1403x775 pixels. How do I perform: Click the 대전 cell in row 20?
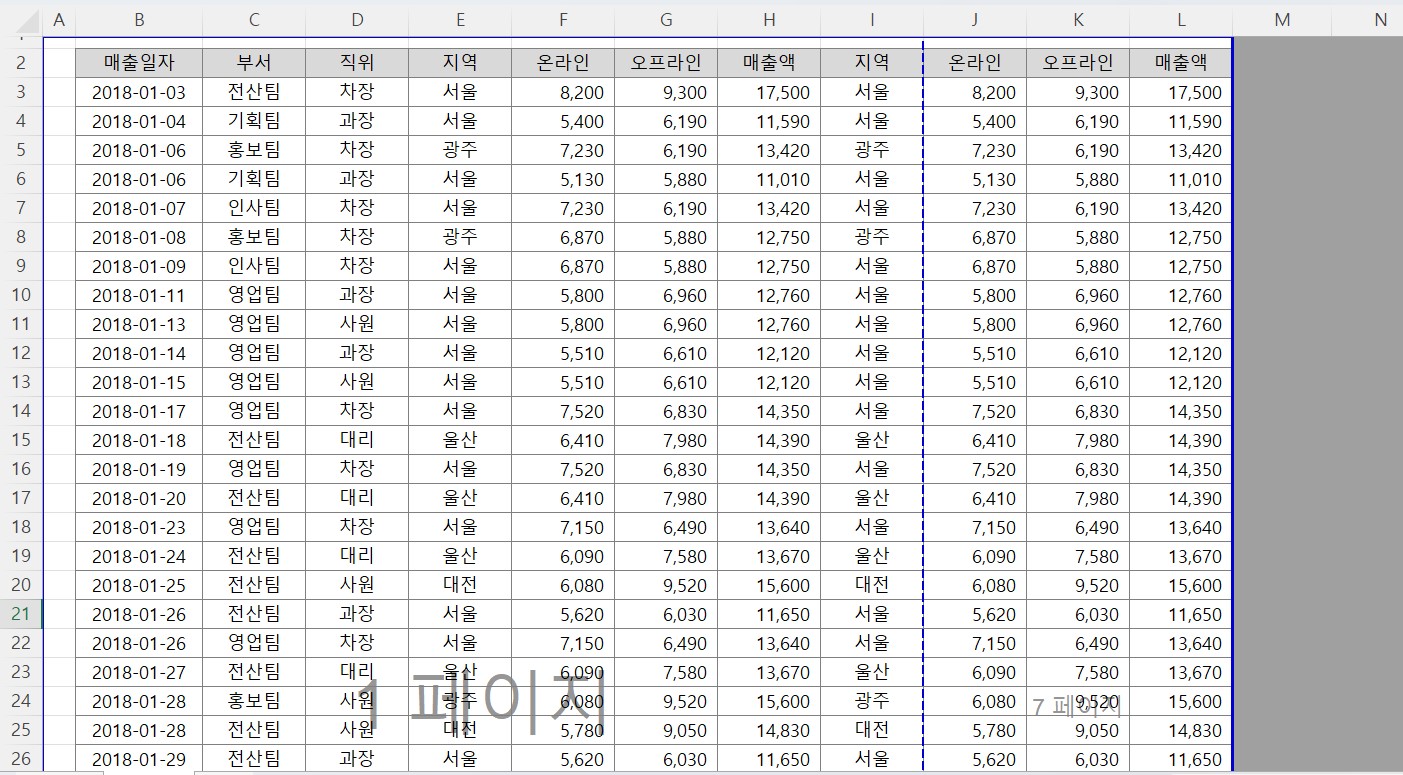(459, 584)
